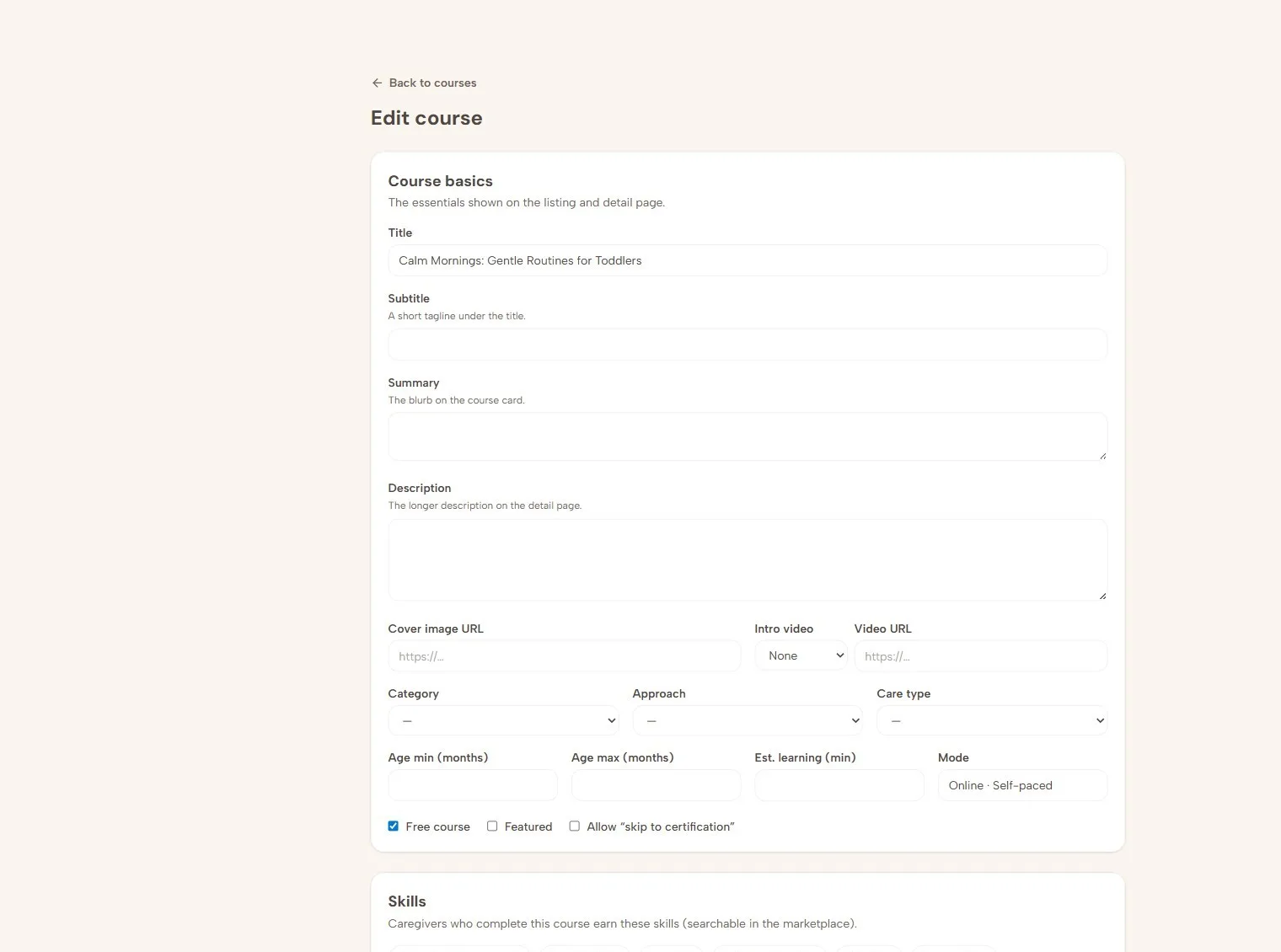This screenshot has width=1281, height=952.
Task: Click the Video URL input field
Action: 981,656
